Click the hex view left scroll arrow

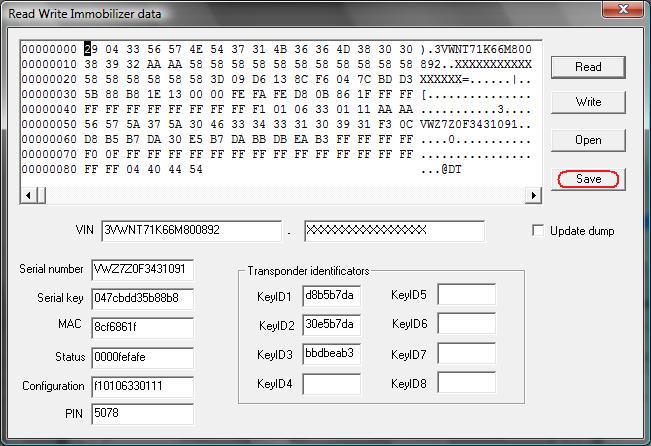(28, 195)
